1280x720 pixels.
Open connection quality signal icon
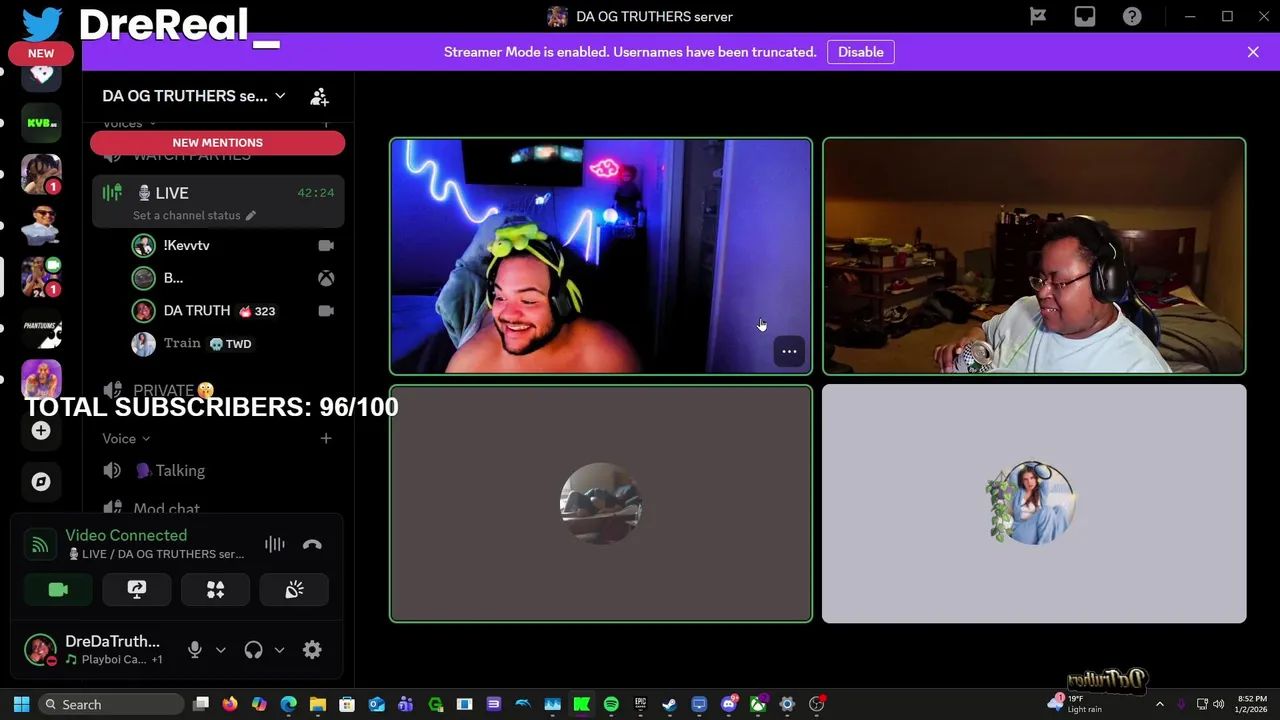[40, 544]
